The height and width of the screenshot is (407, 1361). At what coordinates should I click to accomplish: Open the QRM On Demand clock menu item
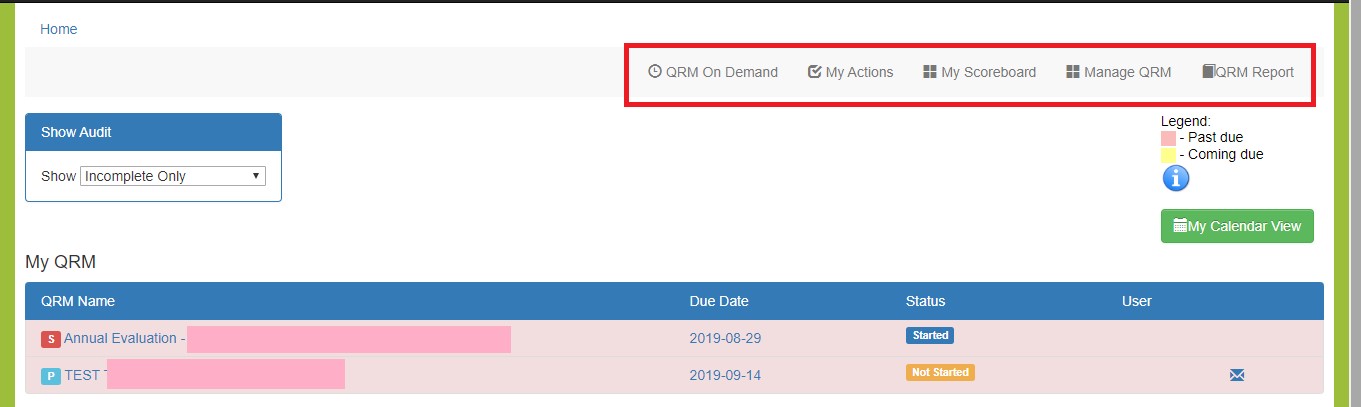point(712,72)
